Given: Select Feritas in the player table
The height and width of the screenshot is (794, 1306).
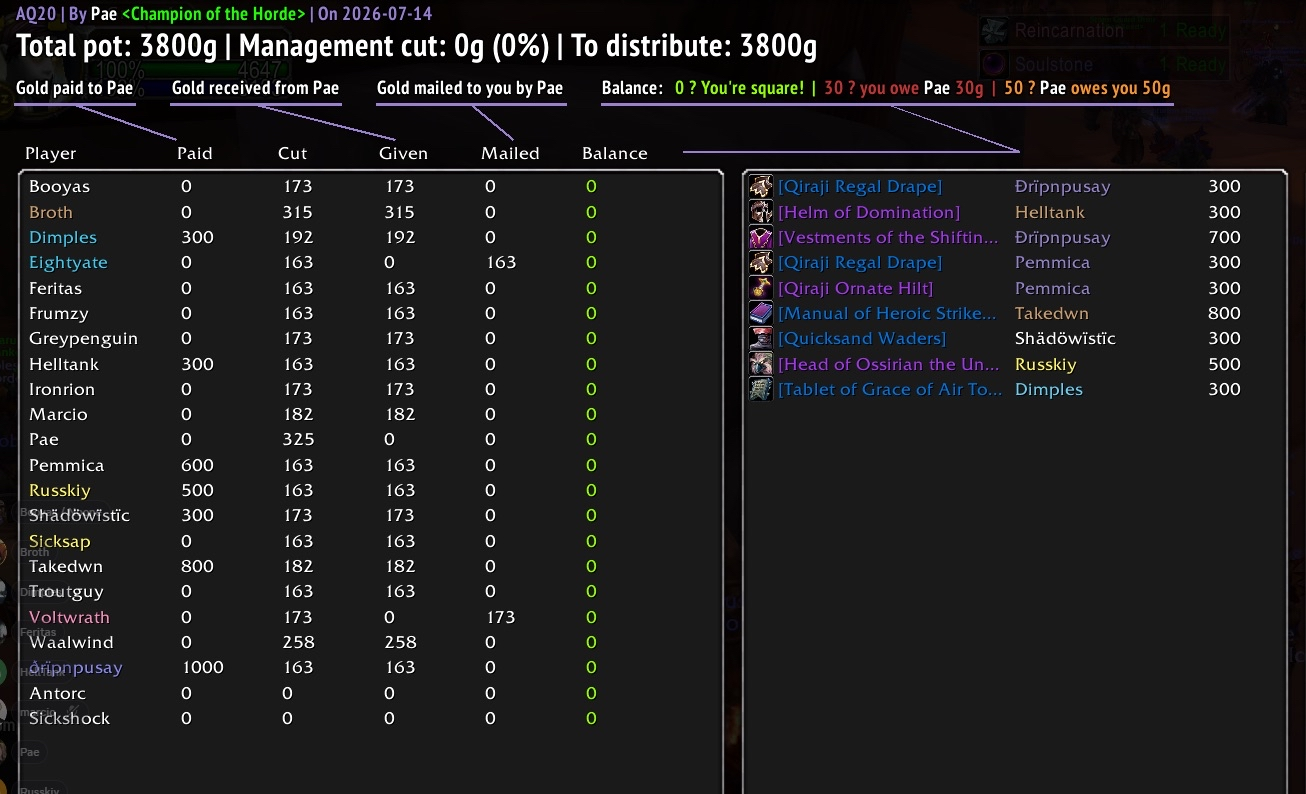Looking at the screenshot, I should pyautogui.click(x=58, y=288).
